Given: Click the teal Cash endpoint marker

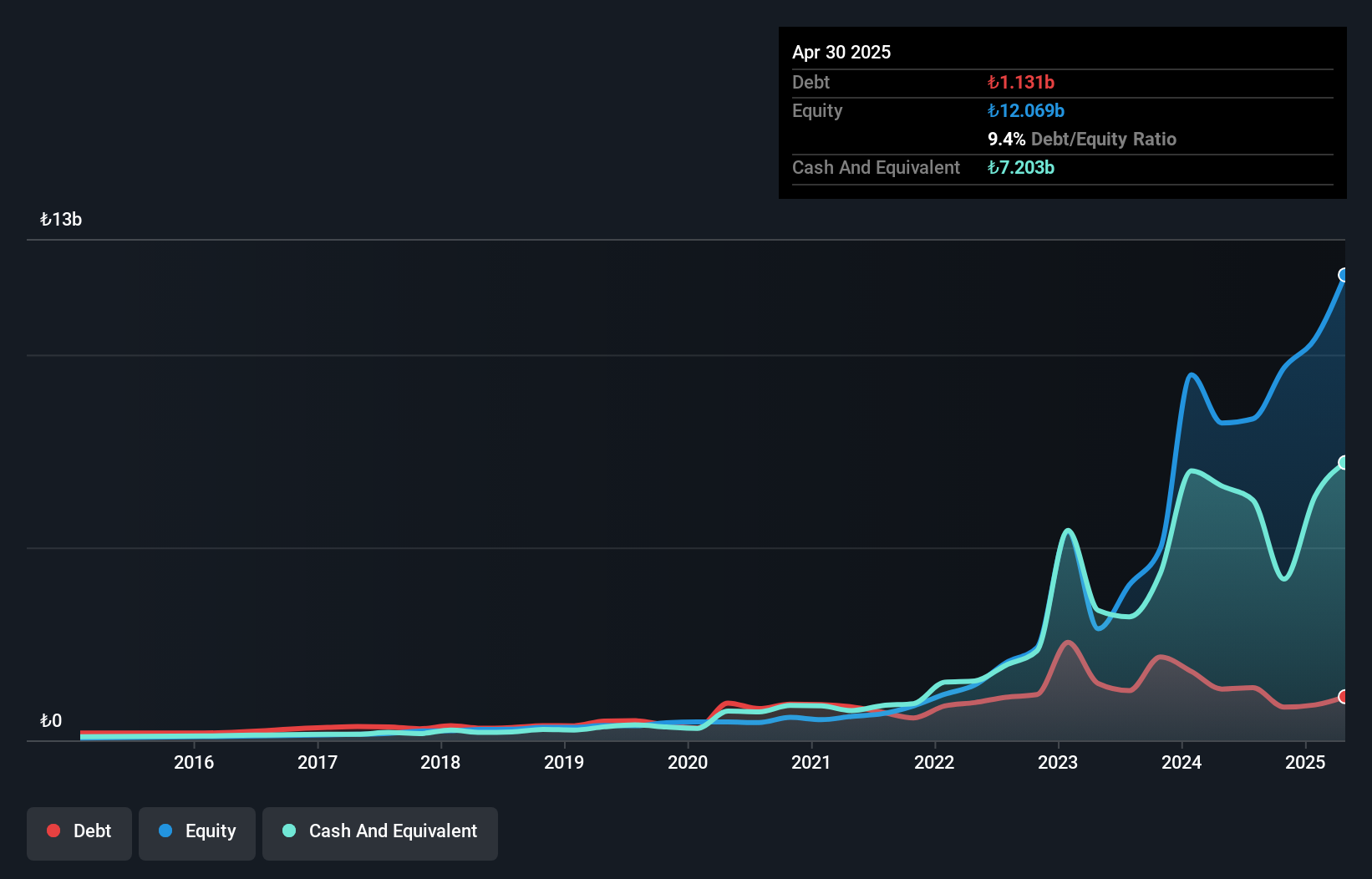Looking at the screenshot, I should [x=1344, y=462].
